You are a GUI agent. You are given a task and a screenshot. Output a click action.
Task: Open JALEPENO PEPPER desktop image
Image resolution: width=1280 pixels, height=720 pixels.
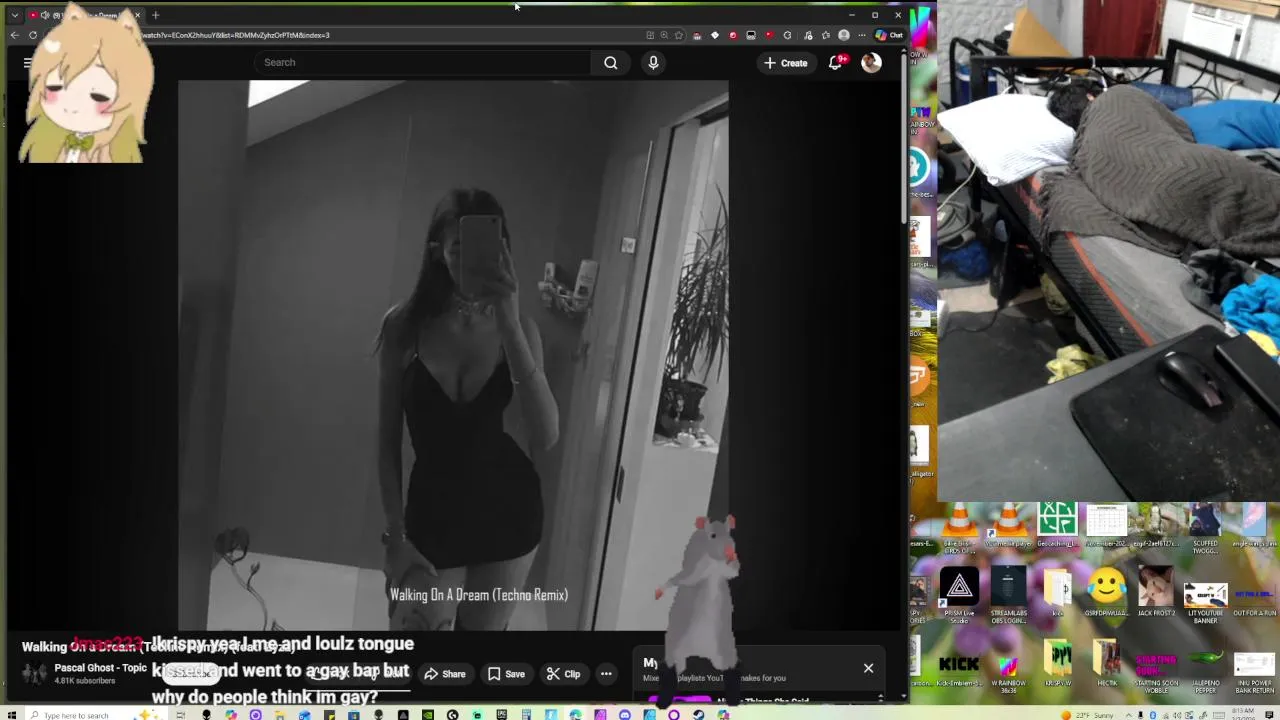pos(1205,670)
